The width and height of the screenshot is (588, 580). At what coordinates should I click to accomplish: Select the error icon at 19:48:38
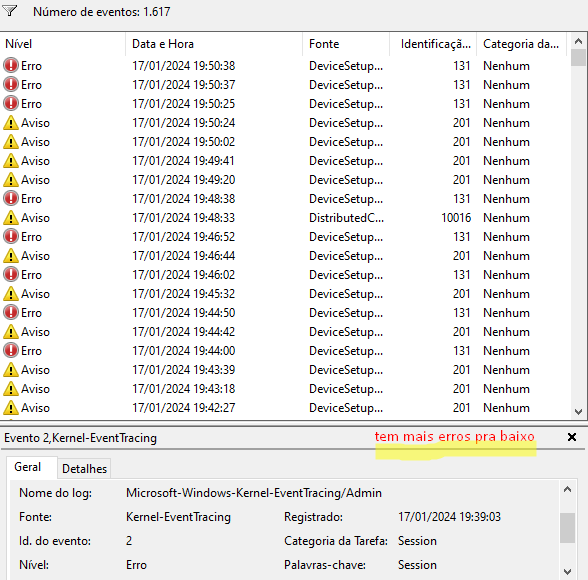click(11, 198)
